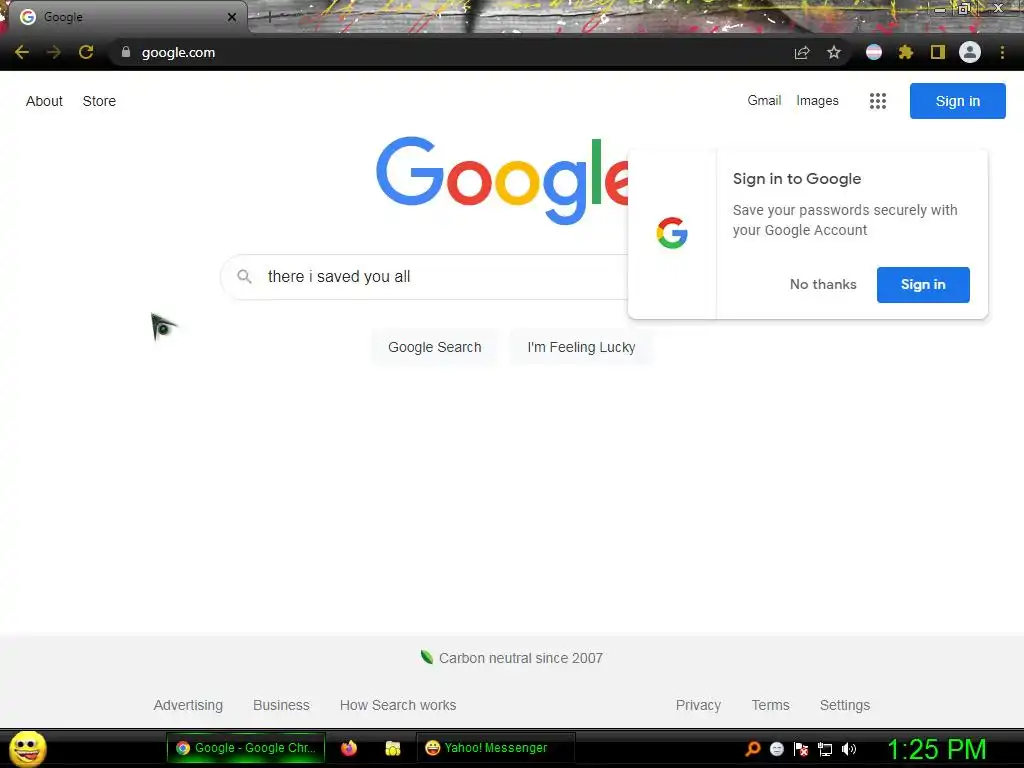Reload the page with the refresh icon
1024x768 pixels.
(86, 52)
